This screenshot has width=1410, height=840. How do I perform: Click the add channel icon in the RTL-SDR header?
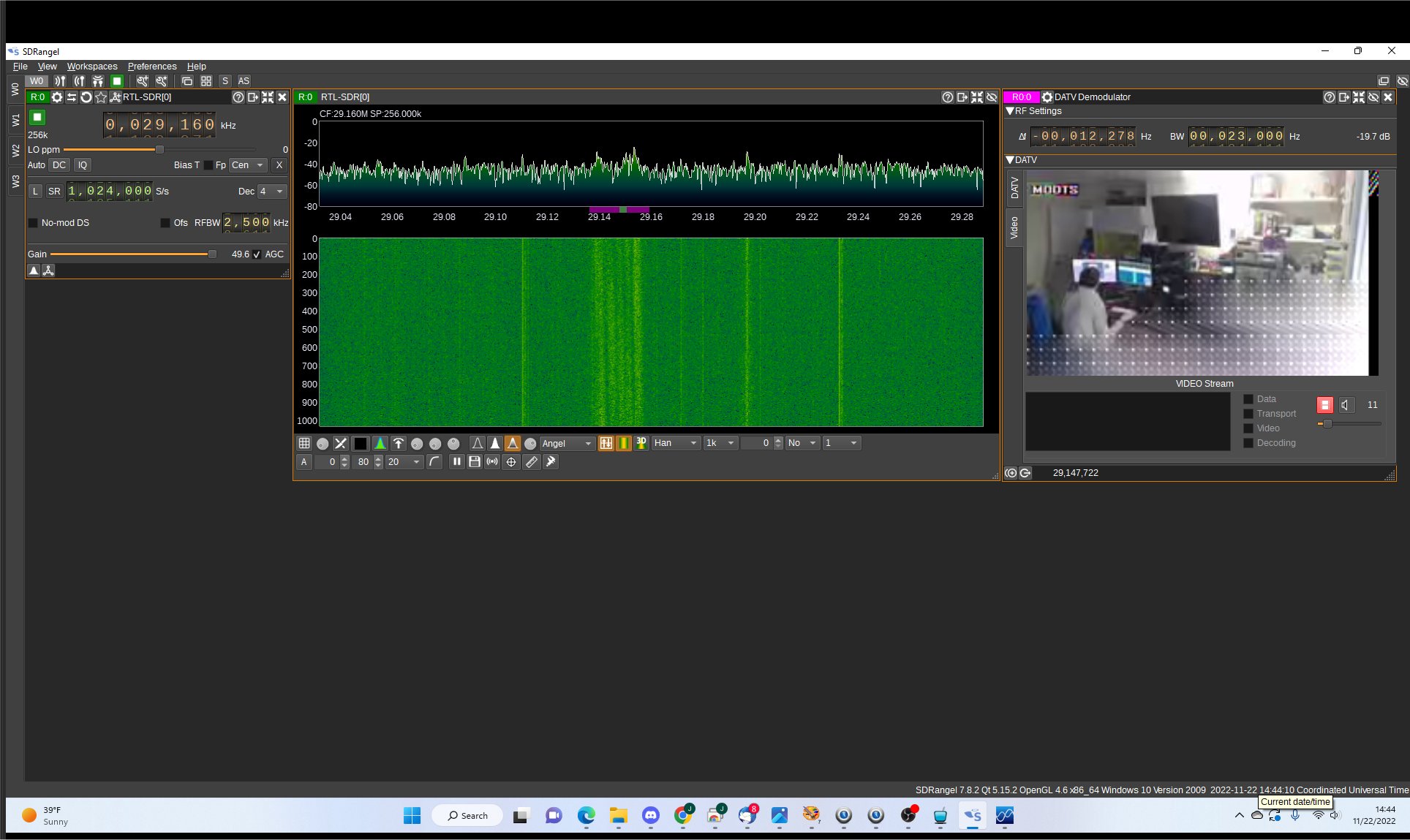pyautogui.click(x=115, y=97)
